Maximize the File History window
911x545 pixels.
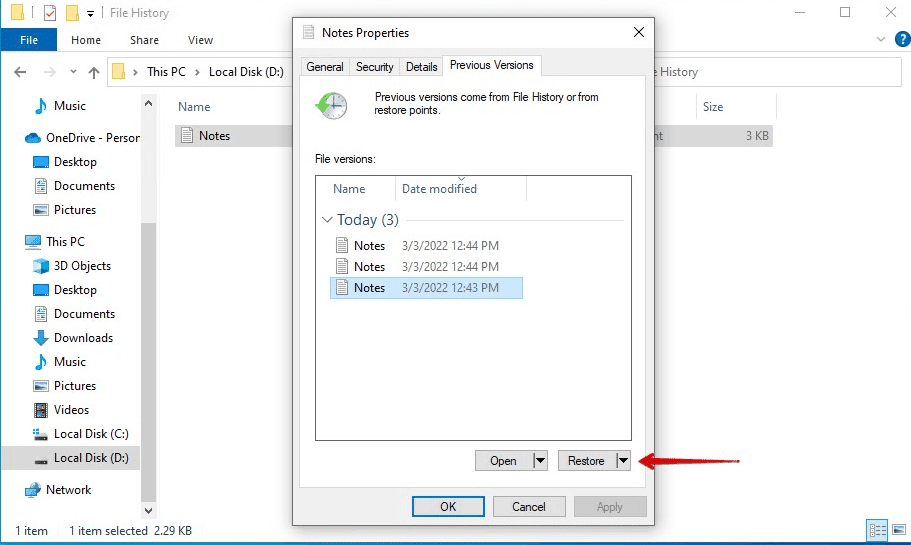click(845, 12)
